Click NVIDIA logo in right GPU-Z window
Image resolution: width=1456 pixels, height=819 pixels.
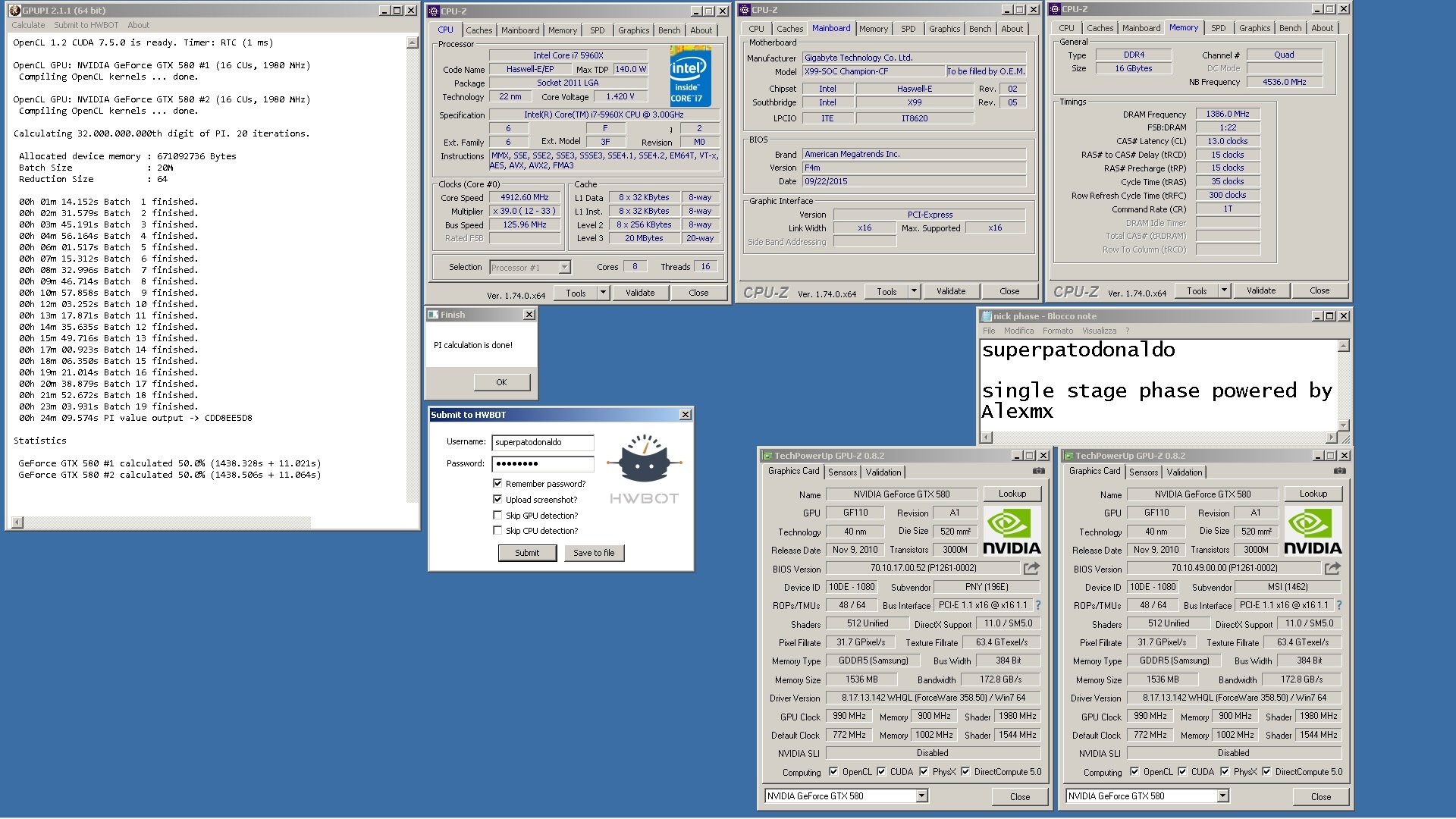pyautogui.click(x=1313, y=530)
